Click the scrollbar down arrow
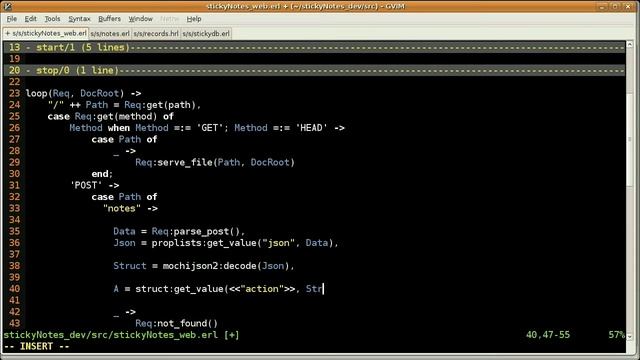Screen dimensions: 640x360 click(x=630, y=336)
